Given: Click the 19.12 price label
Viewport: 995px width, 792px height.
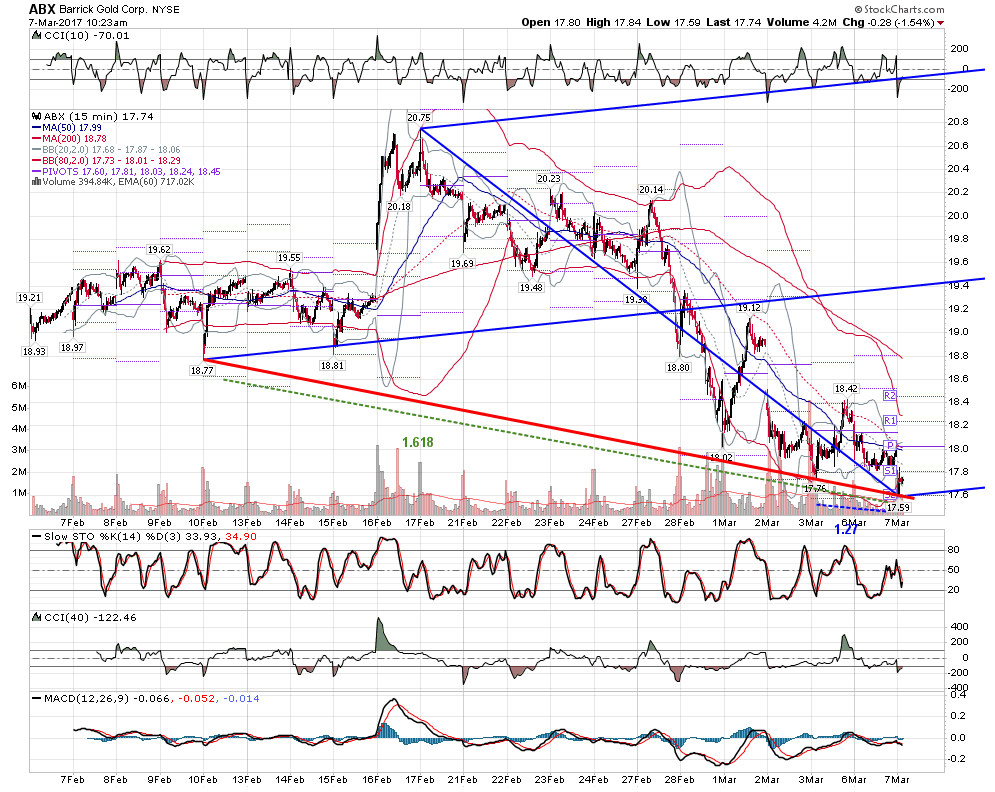Looking at the screenshot, I should coord(749,307).
